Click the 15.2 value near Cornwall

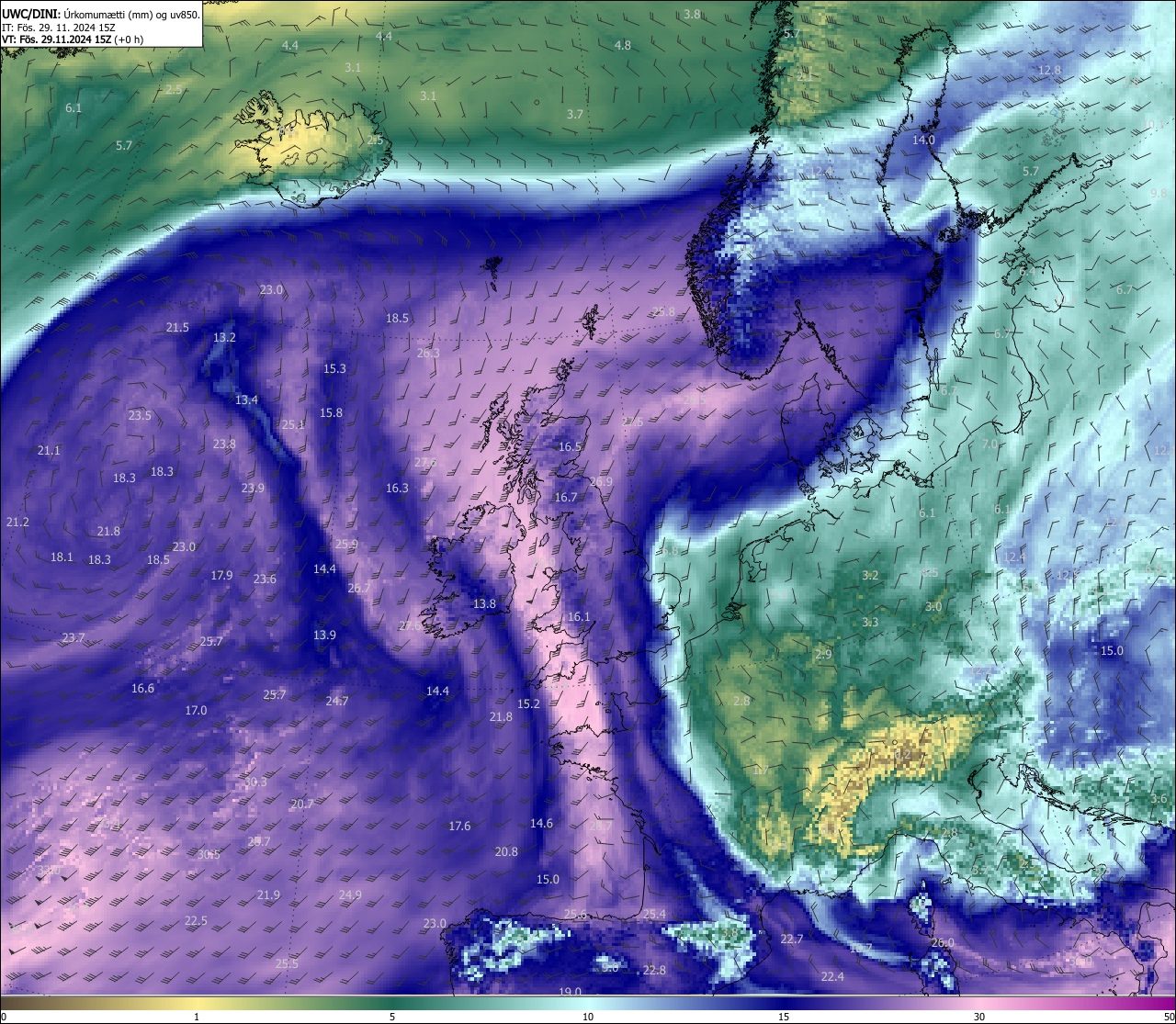(528, 703)
